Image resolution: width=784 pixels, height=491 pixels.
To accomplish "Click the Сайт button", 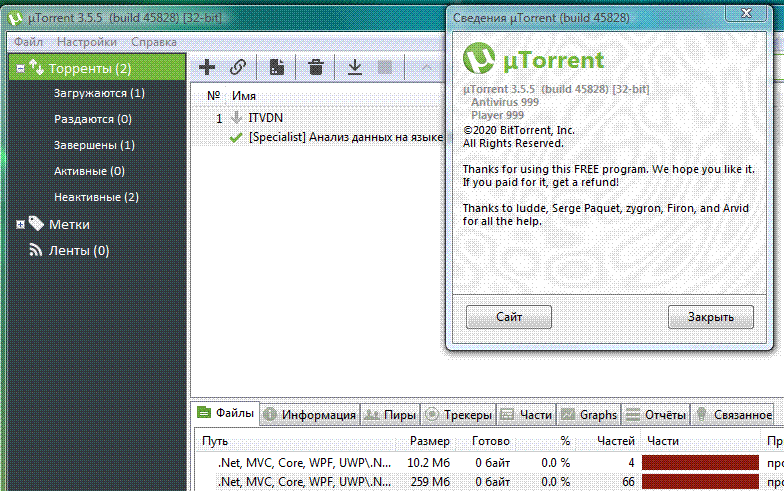I will click(509, 317).
